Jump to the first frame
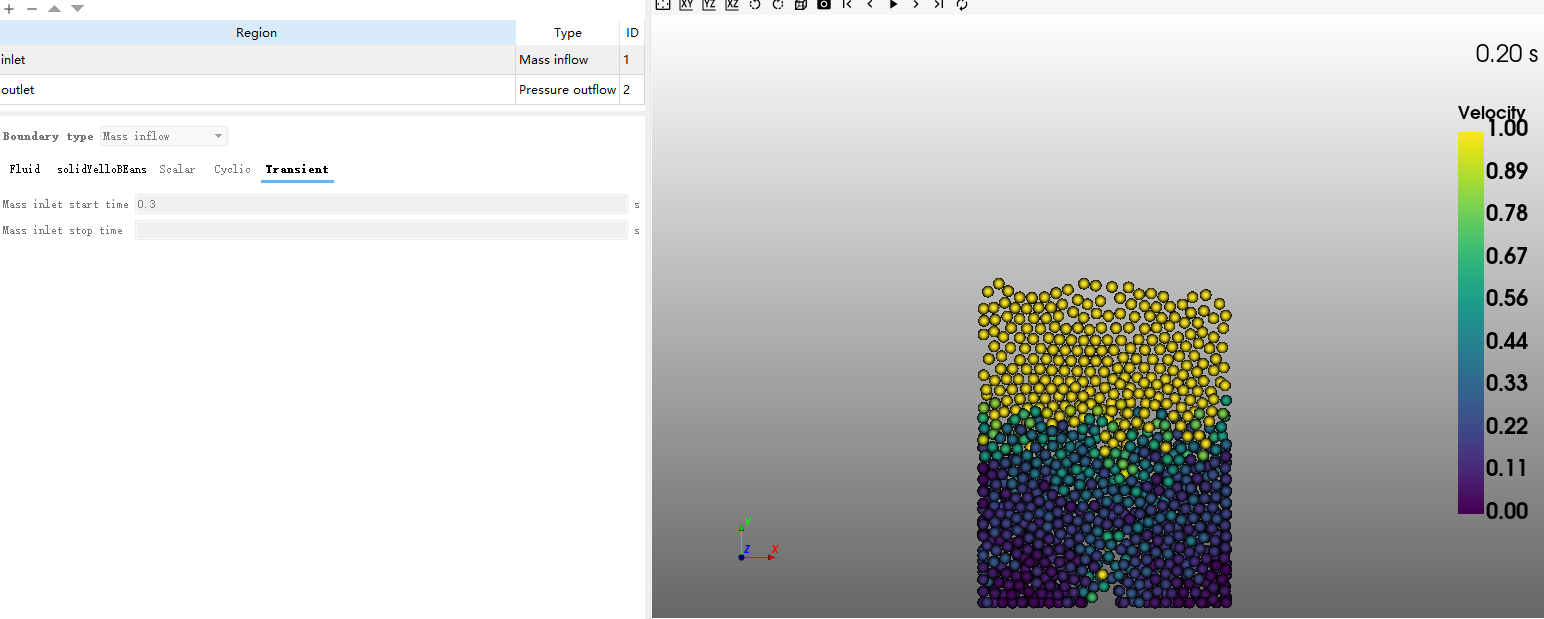The height and width of the screenshot is (619, 1544). pyautogui.click(x=847, y=4)
